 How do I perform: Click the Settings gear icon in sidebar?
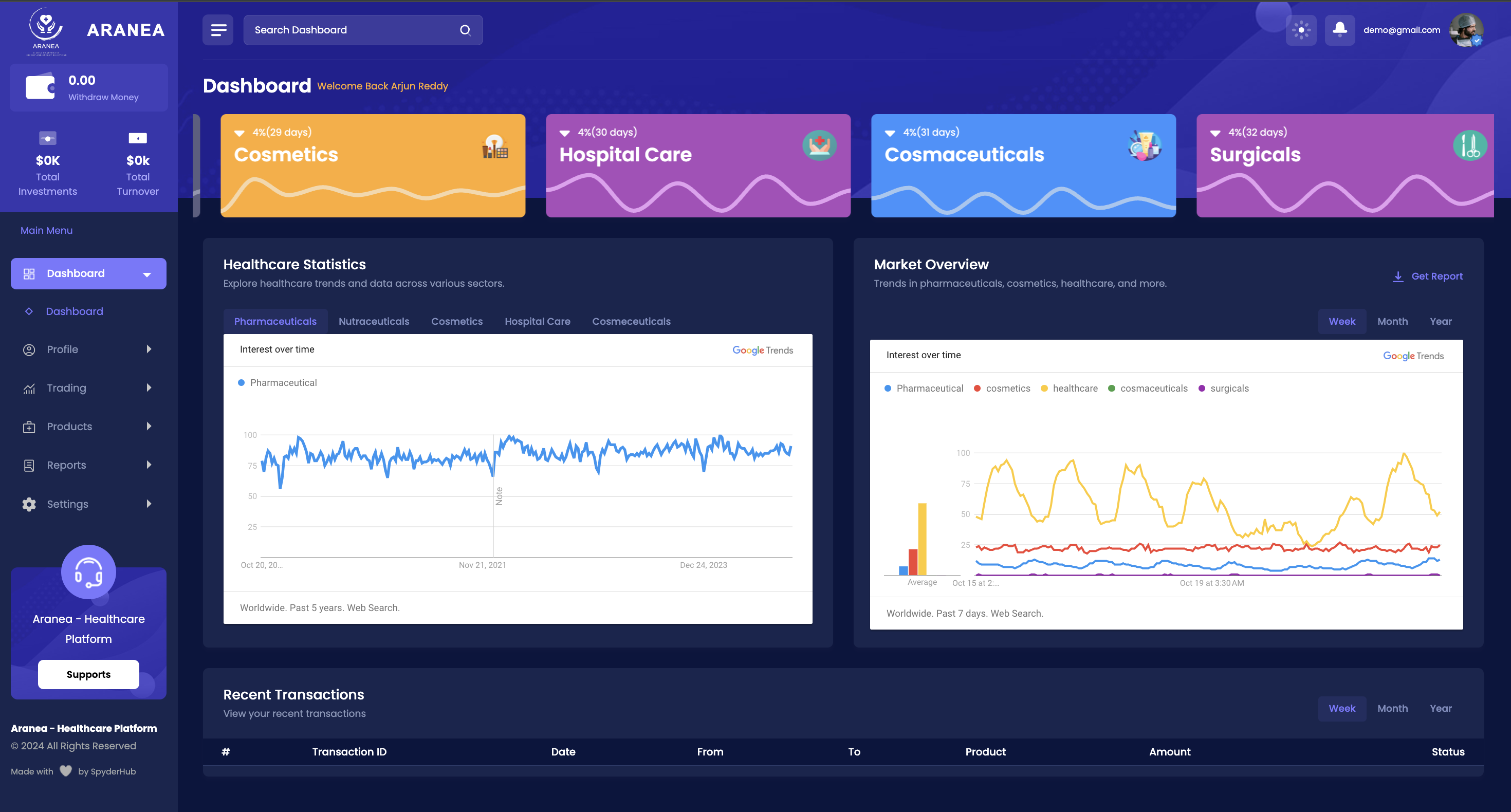[x=29, y=504]
